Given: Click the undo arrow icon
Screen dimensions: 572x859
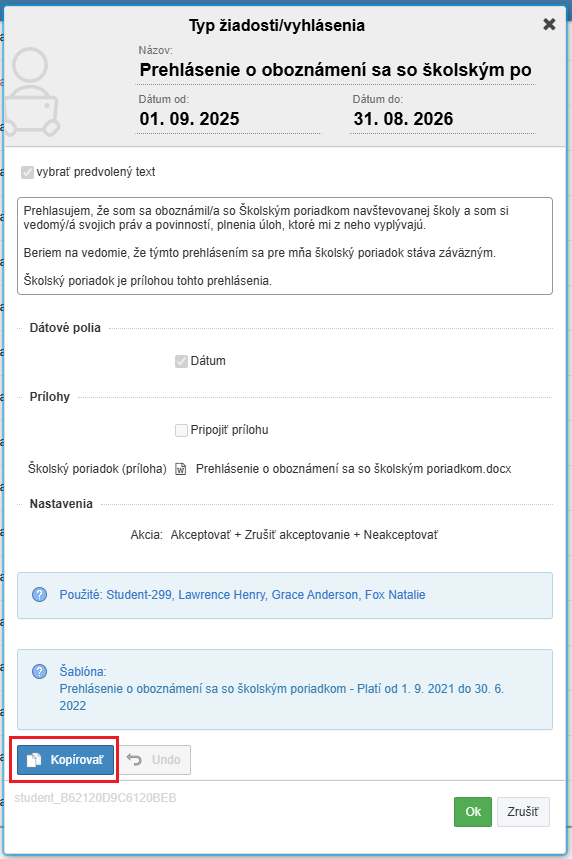Looking at the screenshot, I should pos(134,760).
